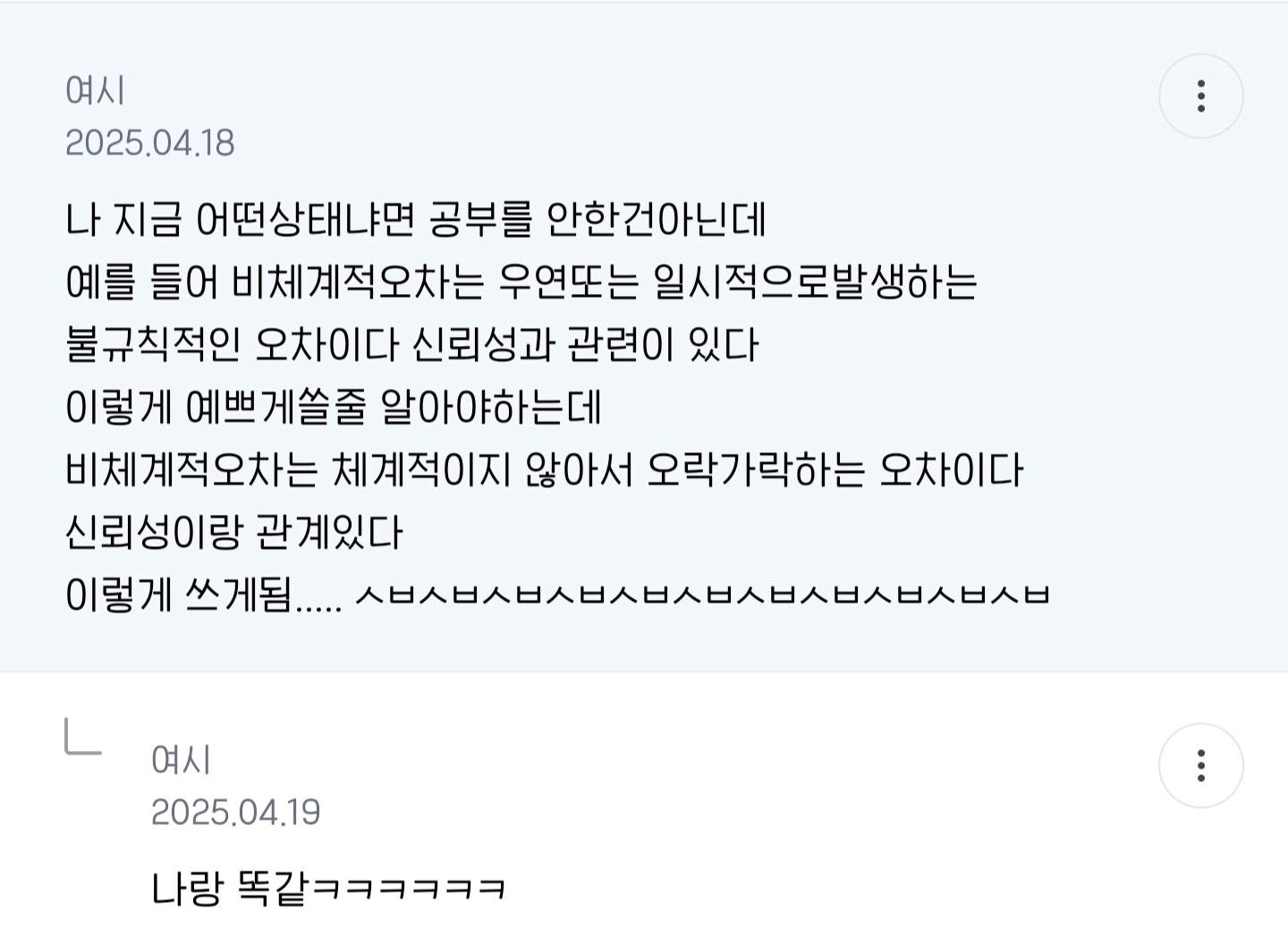
Task: Open the 여시 profile on the 2025.04.19 reply
Action: 181,760
